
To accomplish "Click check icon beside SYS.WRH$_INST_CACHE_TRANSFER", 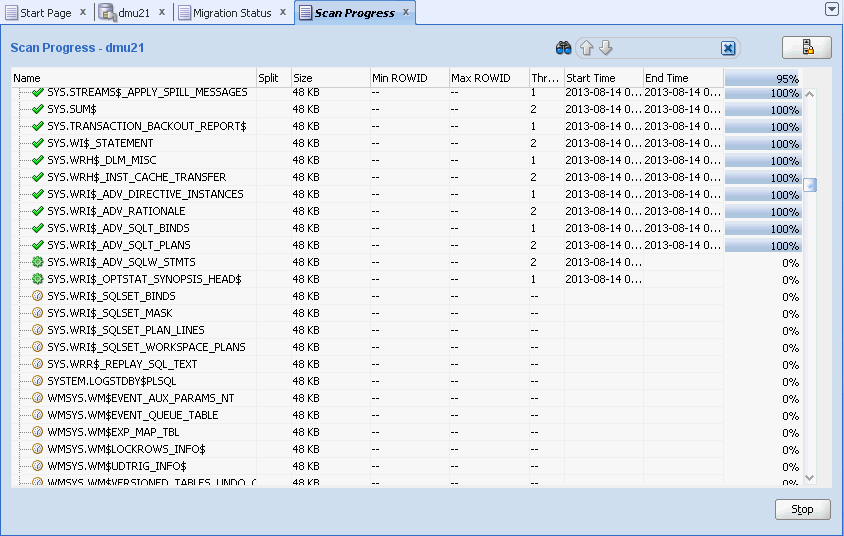I will point(38,177).
